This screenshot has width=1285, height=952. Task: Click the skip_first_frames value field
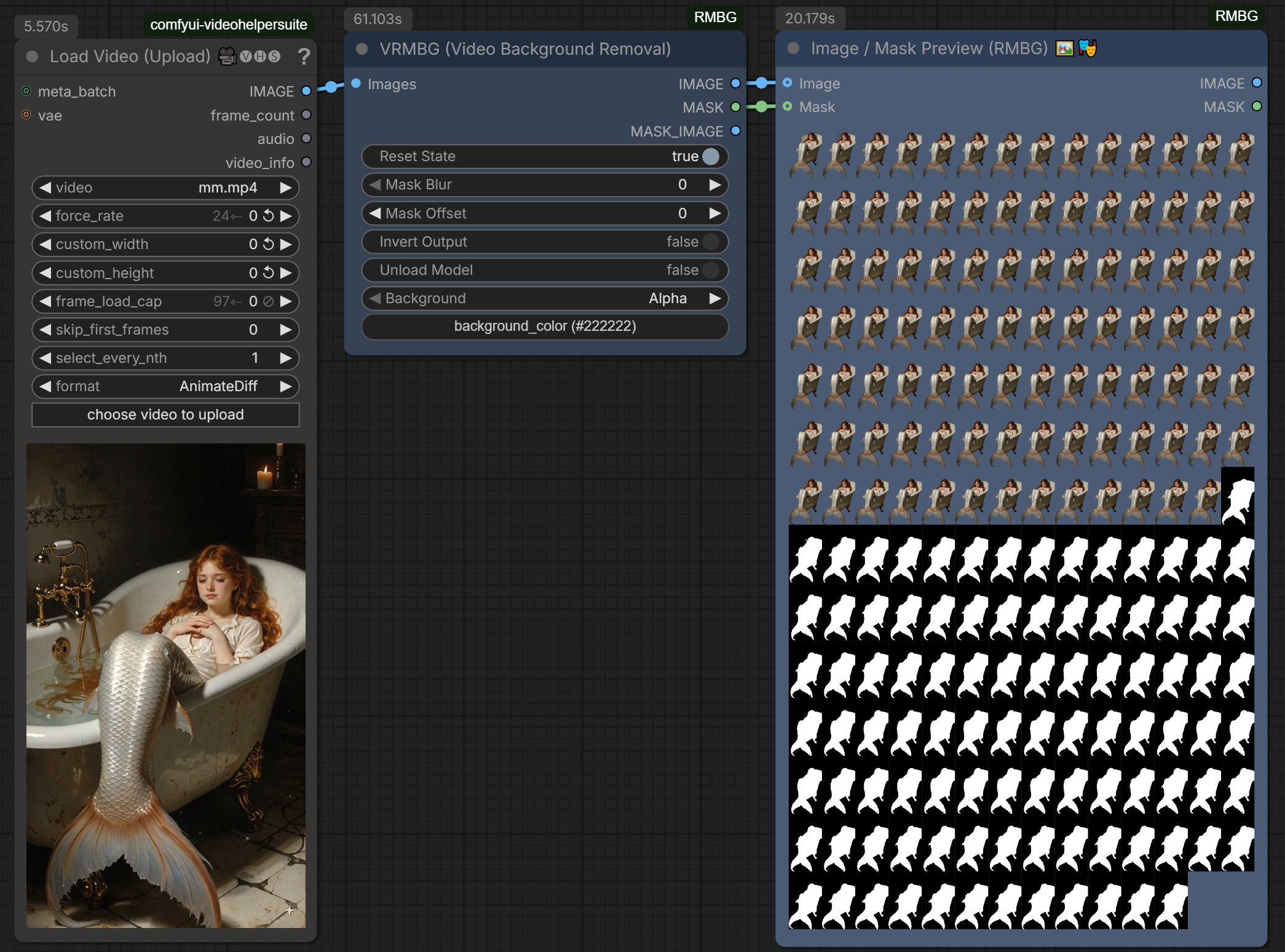[165, 330]
